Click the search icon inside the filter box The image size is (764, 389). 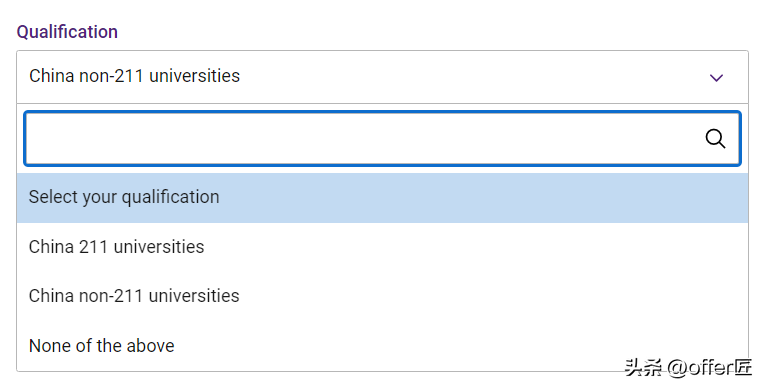pyautogui.click(x=715, y=139)
